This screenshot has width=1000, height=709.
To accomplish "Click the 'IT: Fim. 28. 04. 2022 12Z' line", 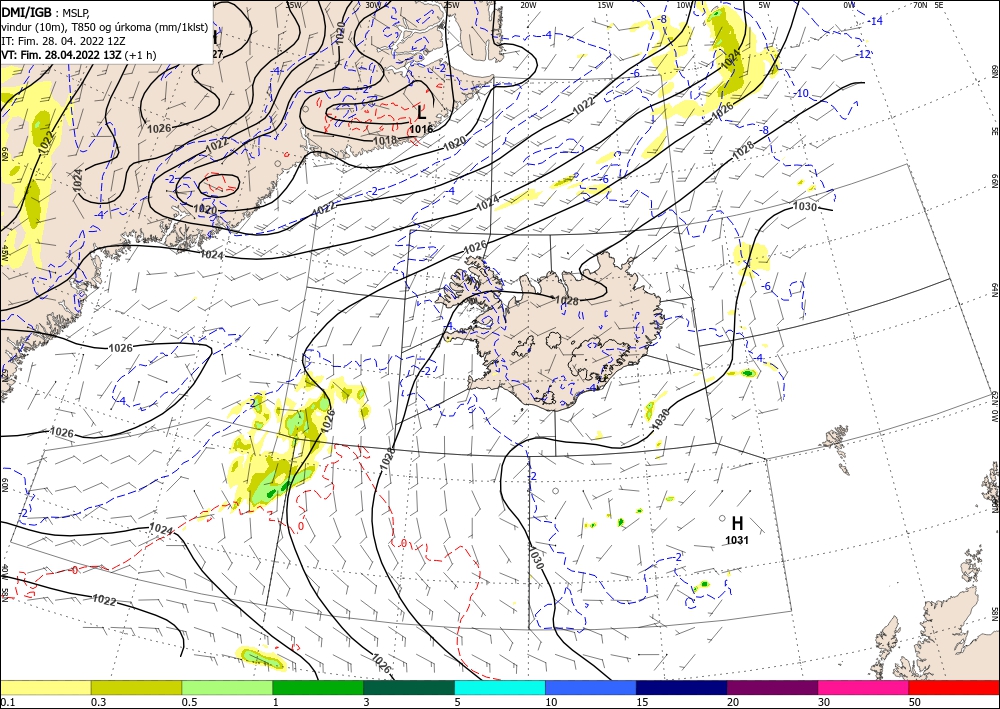I will (x=63, y=41).
